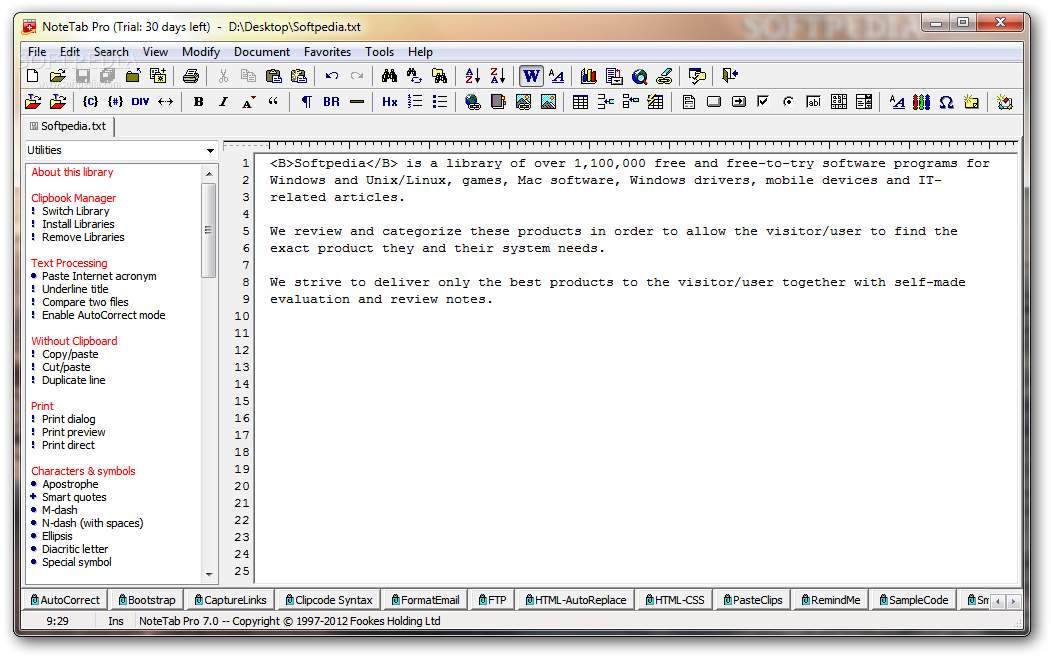Open the Utilities library dropdown
This screenshot has height=657, width=1051.
click(210, 151)
